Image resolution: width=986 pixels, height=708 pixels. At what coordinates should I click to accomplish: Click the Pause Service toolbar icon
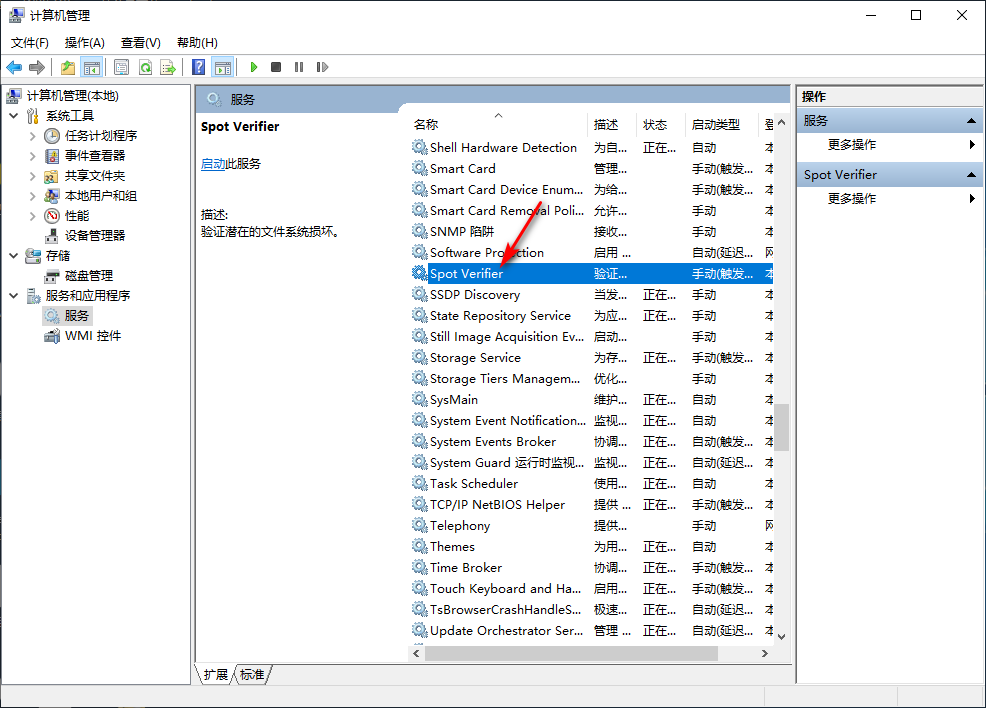[299, 67]
